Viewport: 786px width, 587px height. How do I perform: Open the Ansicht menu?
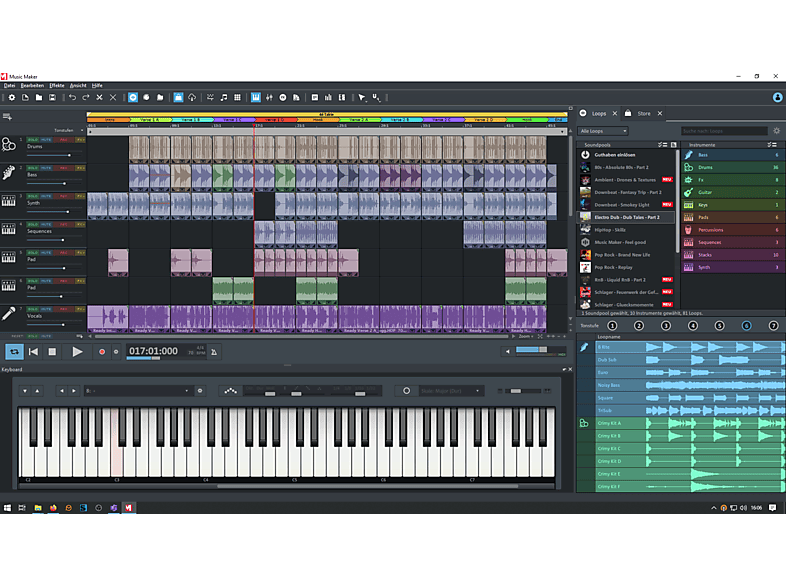78,86
